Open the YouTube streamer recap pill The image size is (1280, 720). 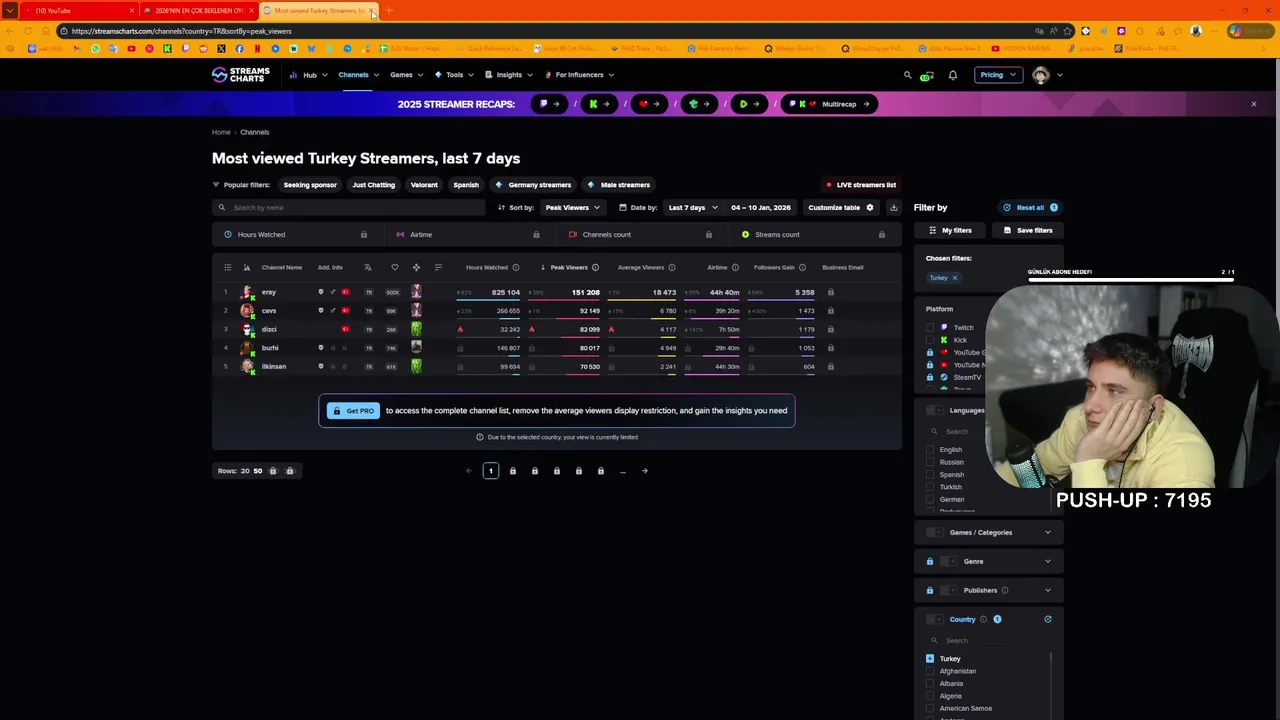click(648, 104)
